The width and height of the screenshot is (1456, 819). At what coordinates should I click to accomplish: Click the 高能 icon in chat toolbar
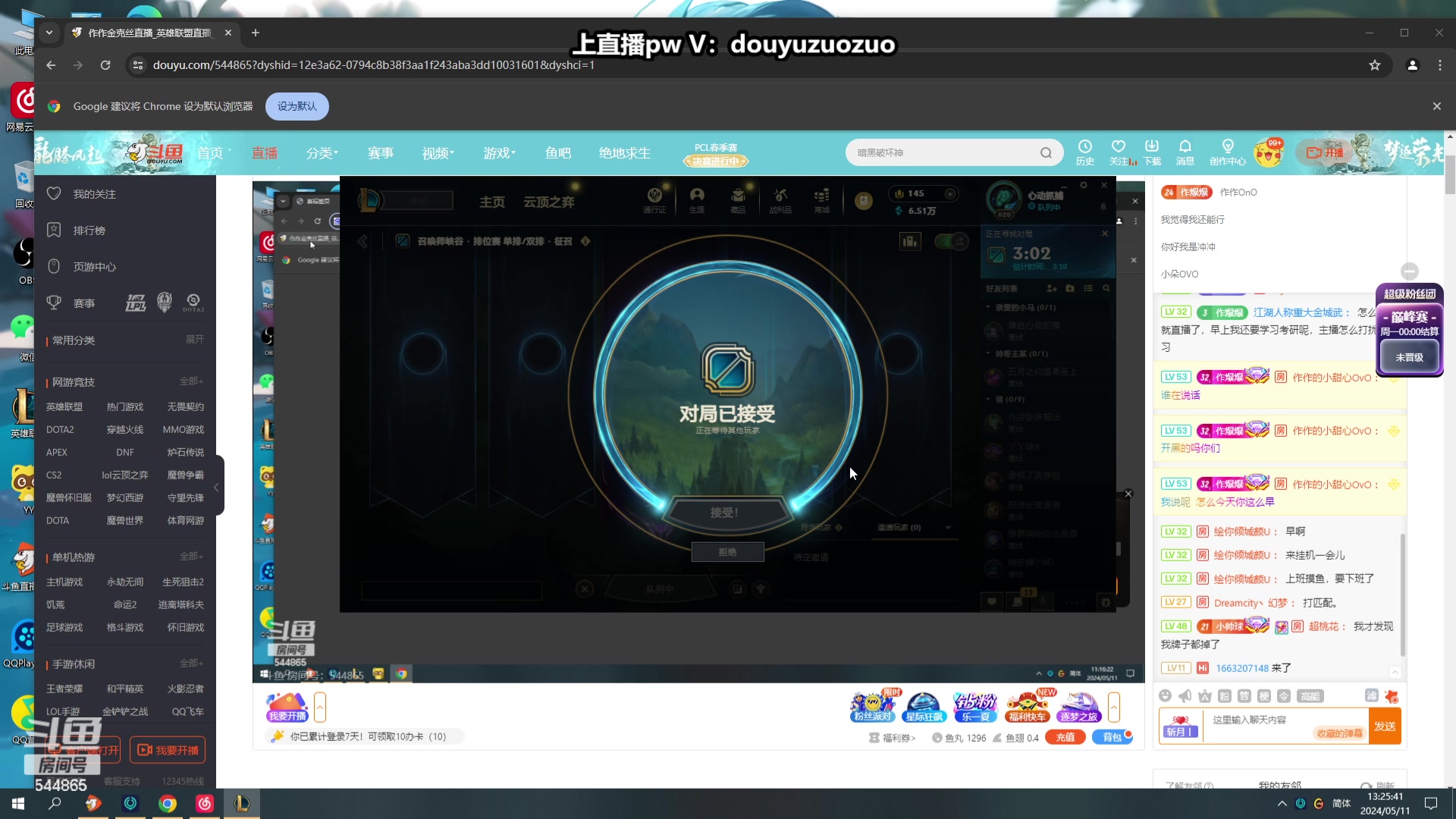[x=1310, y=696]
